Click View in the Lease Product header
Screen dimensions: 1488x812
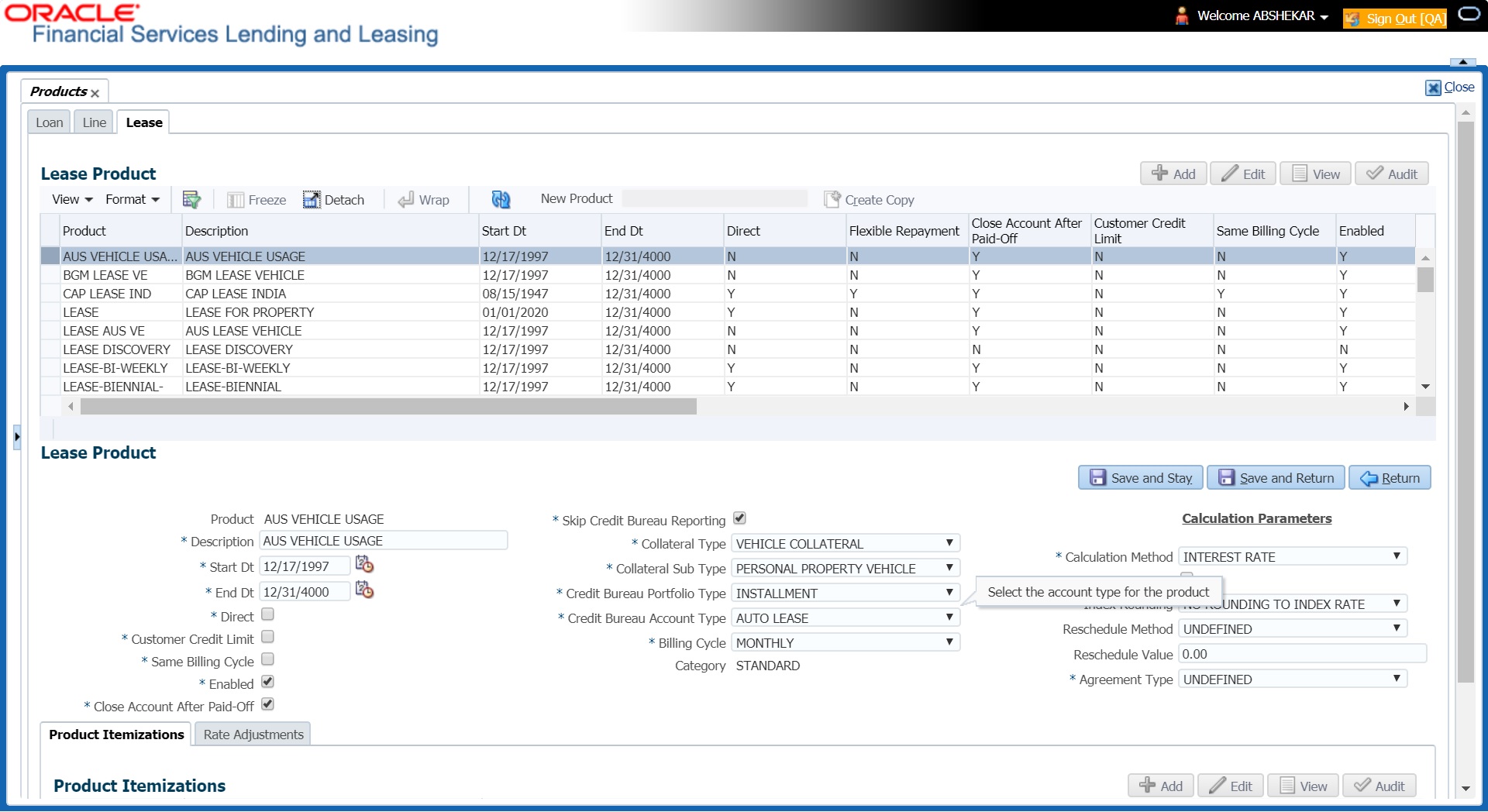pyautogui.click(x=1315, y=174)
